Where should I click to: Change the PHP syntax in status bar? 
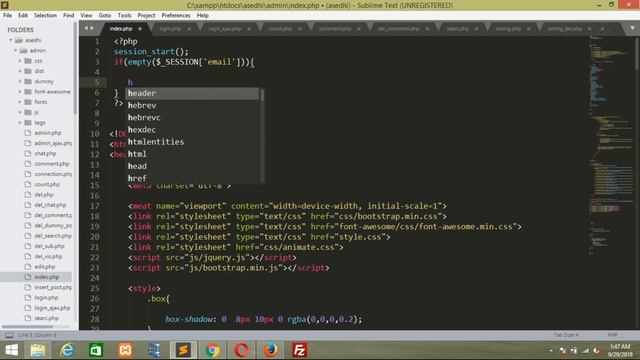click(612, 335)
